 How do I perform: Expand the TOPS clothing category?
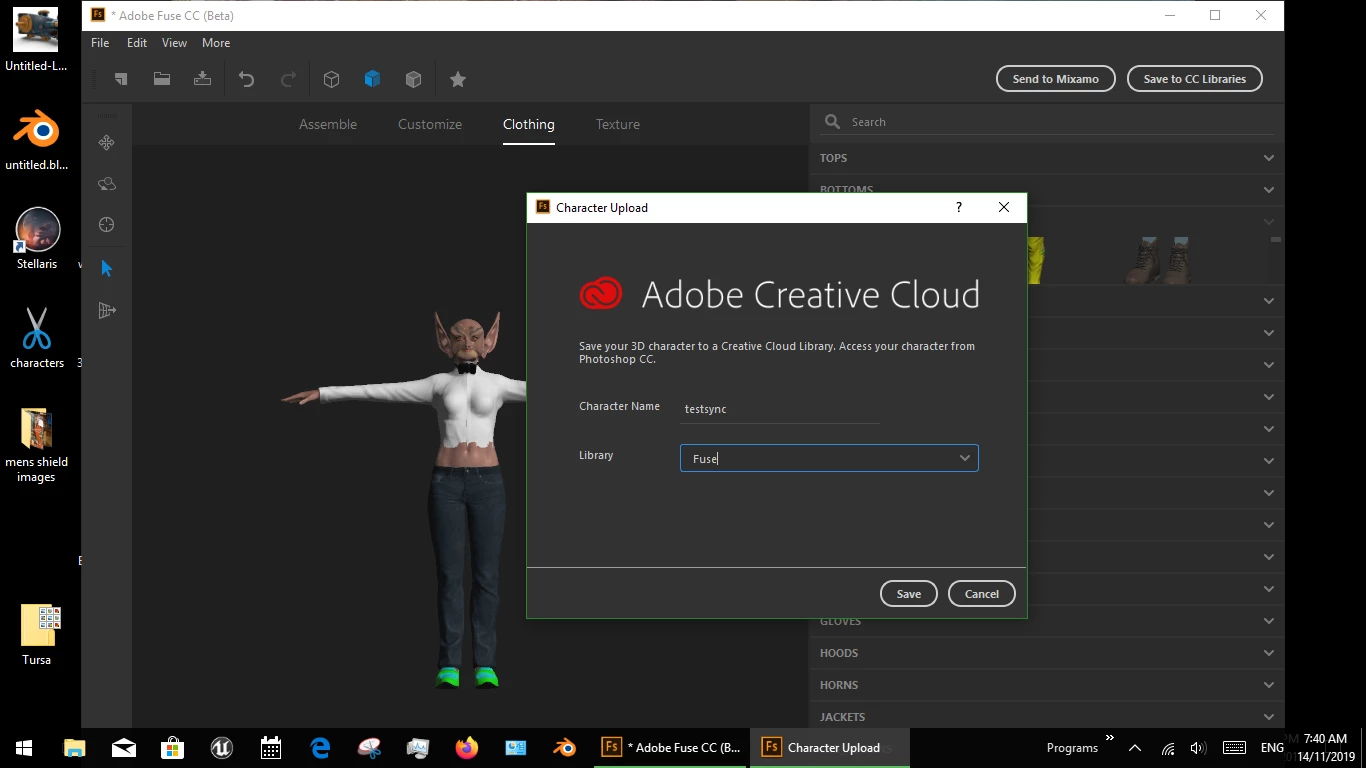pyautogui.click(x=1046, y=158)
